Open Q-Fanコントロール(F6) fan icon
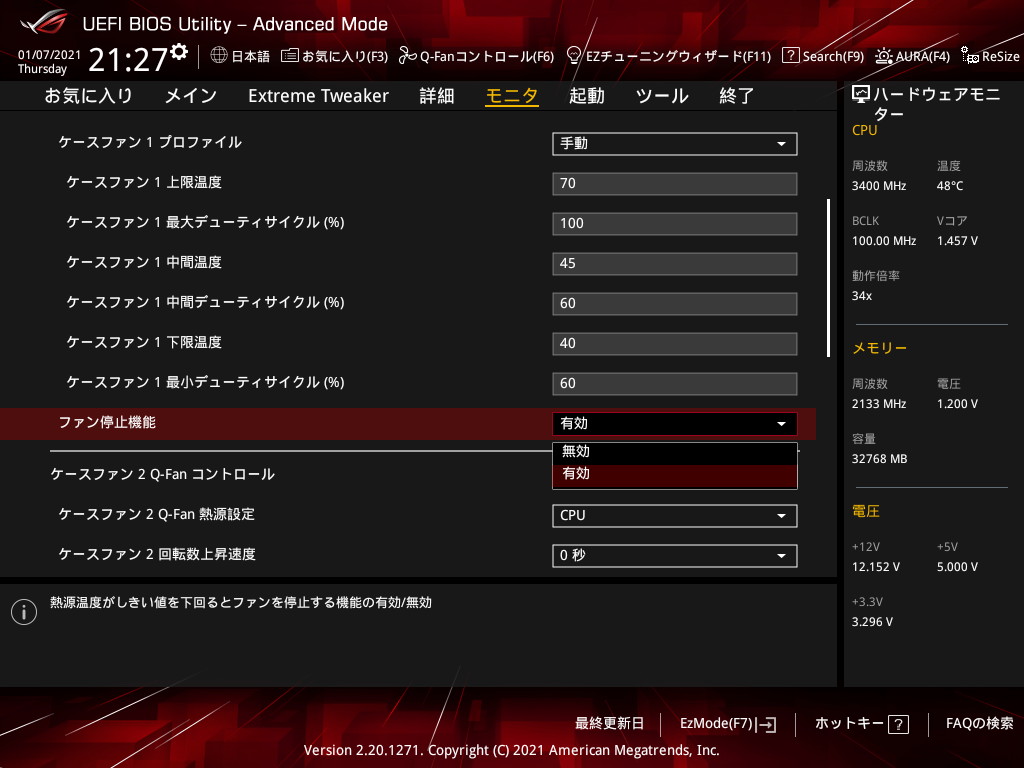Viewport: 1024px width, 768px height. tap(408, 56)
